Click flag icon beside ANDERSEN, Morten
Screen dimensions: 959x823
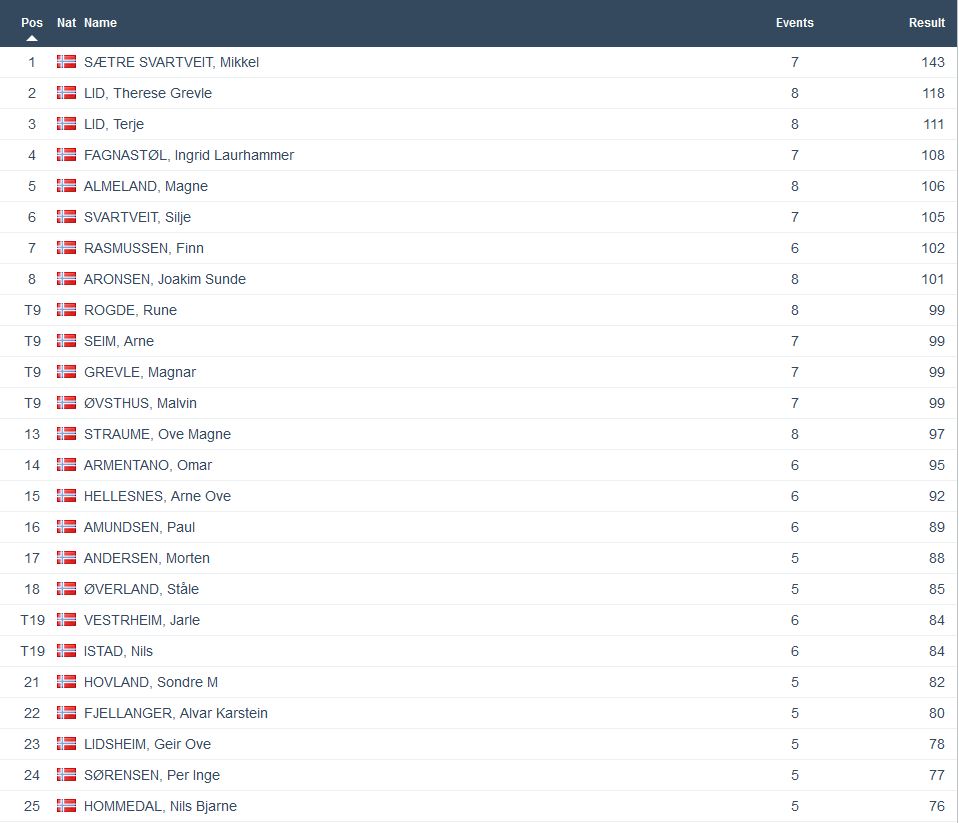[x=66, y=558]
